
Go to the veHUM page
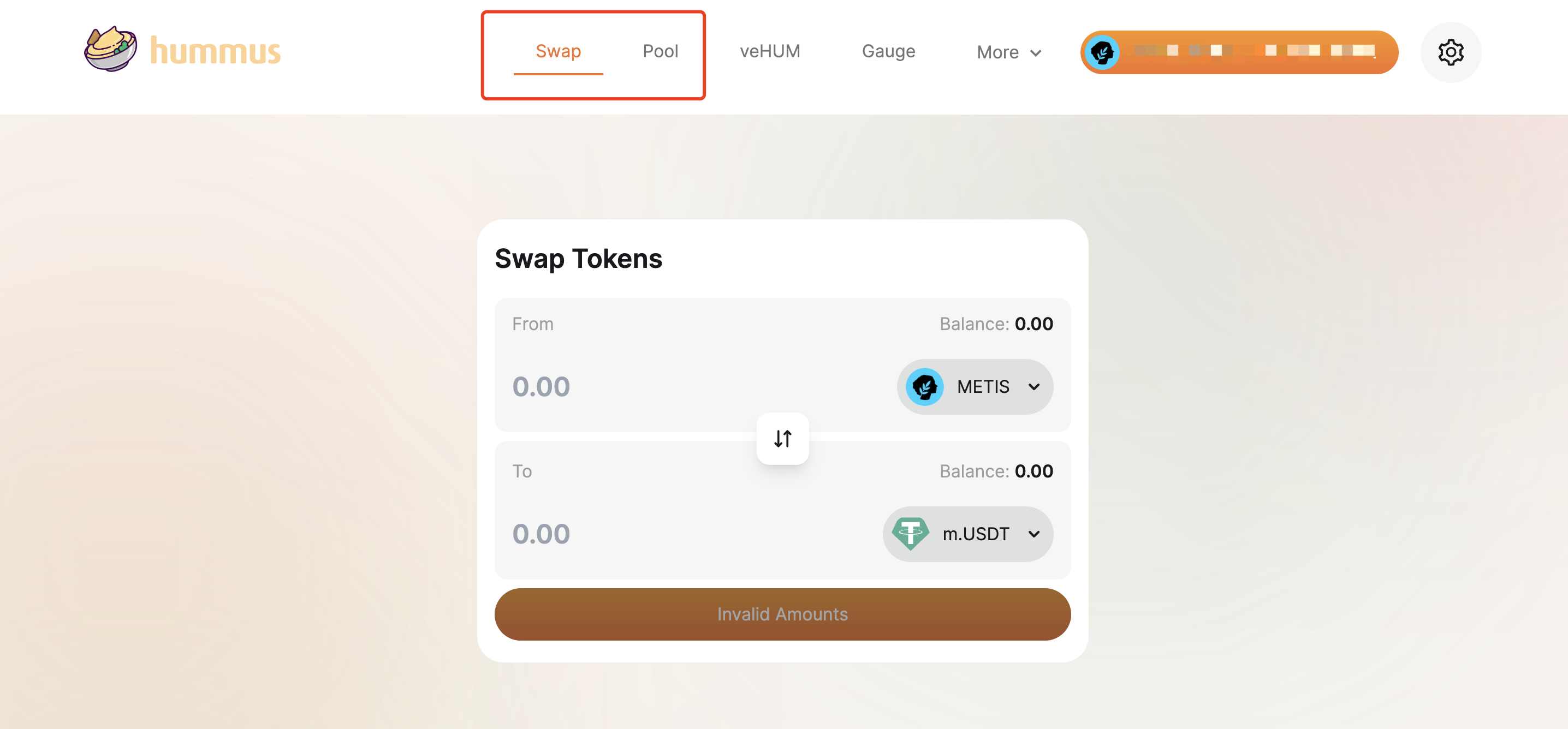[770, 51]
